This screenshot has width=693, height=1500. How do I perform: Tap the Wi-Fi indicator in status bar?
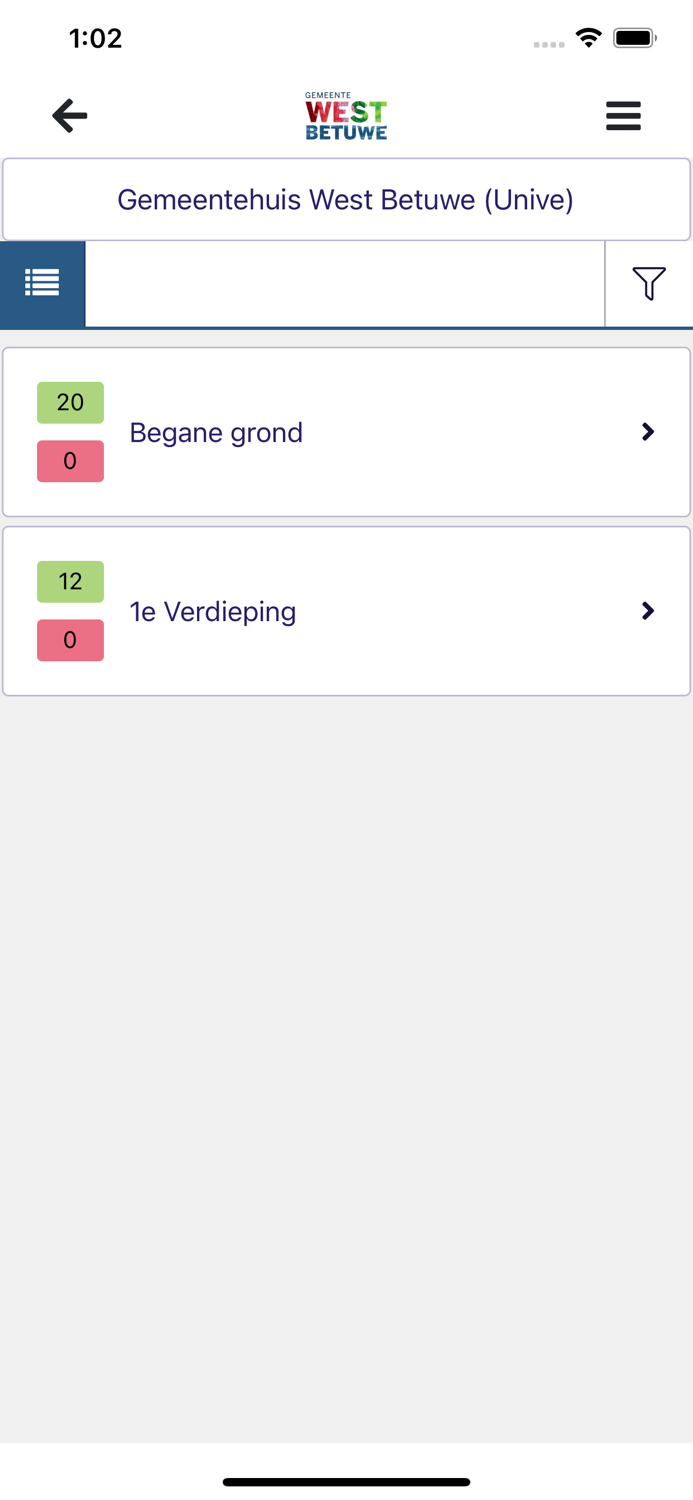[x=588, y=37]
